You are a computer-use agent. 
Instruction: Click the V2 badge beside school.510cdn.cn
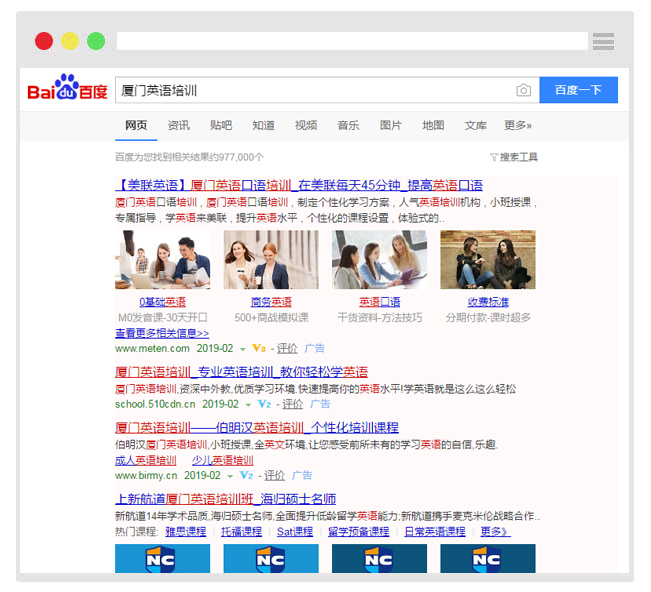[264, 404]
